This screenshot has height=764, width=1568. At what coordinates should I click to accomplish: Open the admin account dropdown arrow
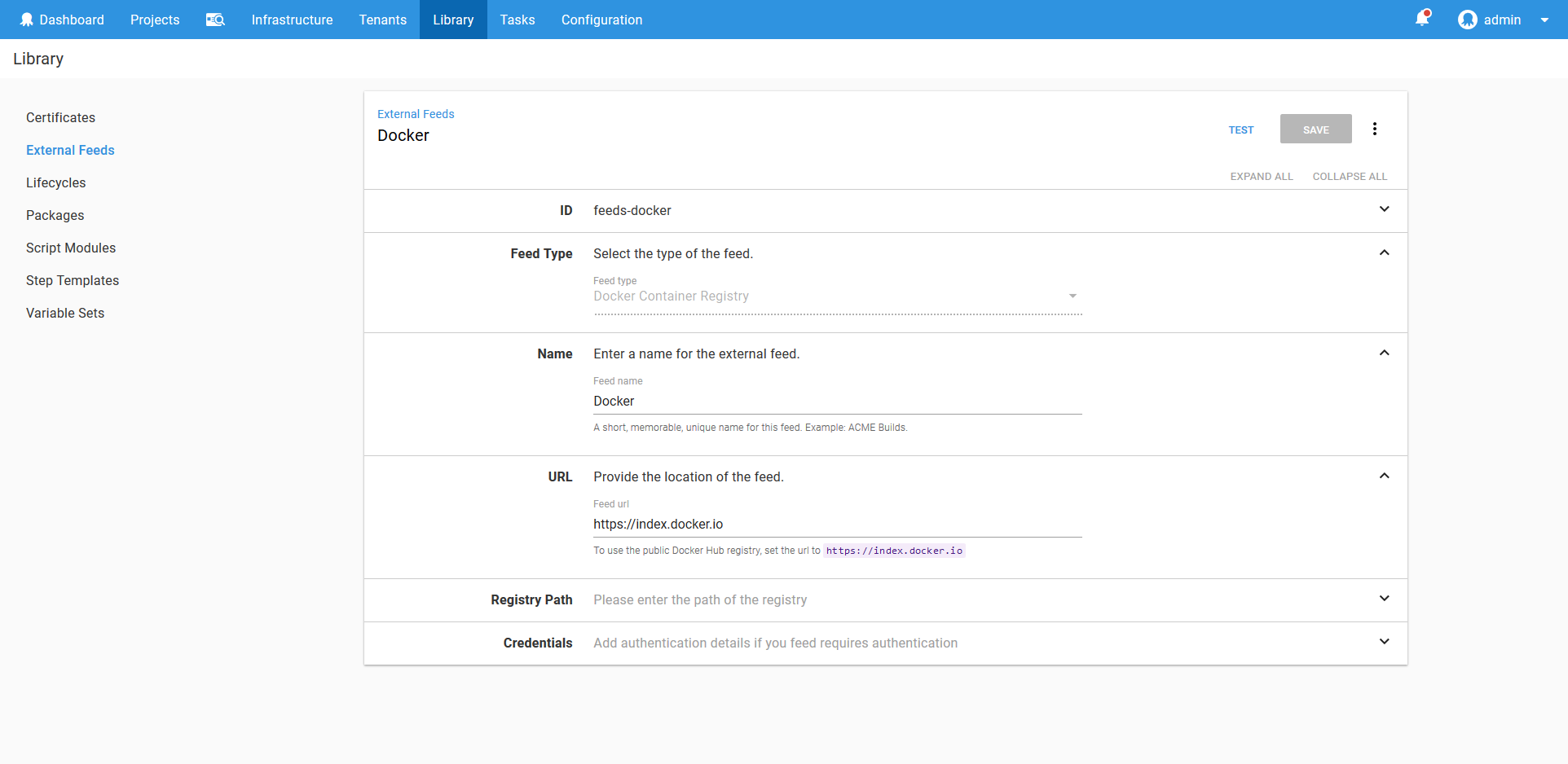(1544, 20)
